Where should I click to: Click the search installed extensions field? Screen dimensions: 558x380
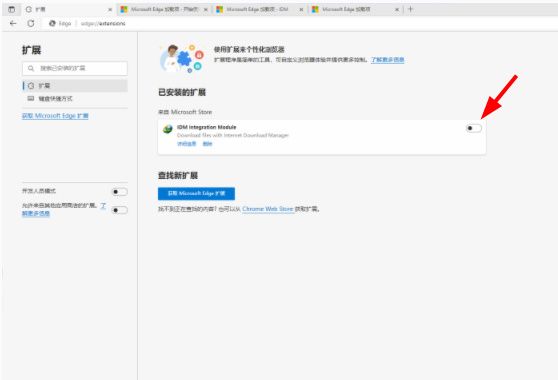(x=75, y=68)
